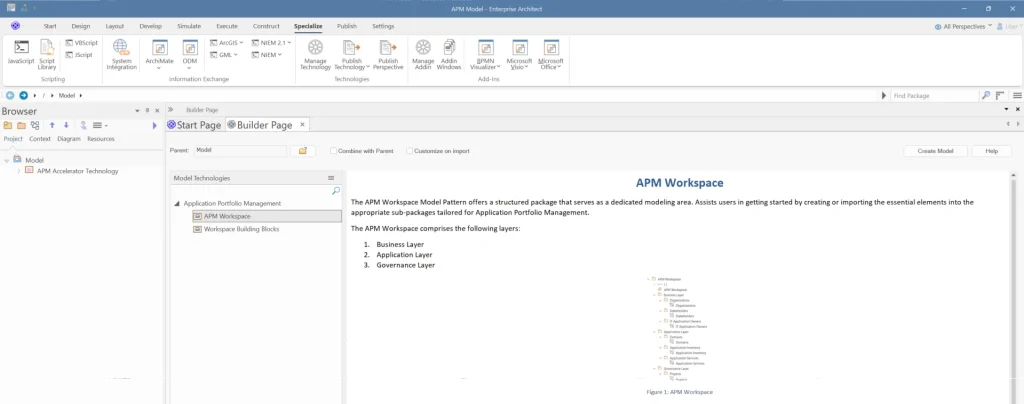Select the APM Workspace pattern

pos(266,216)
